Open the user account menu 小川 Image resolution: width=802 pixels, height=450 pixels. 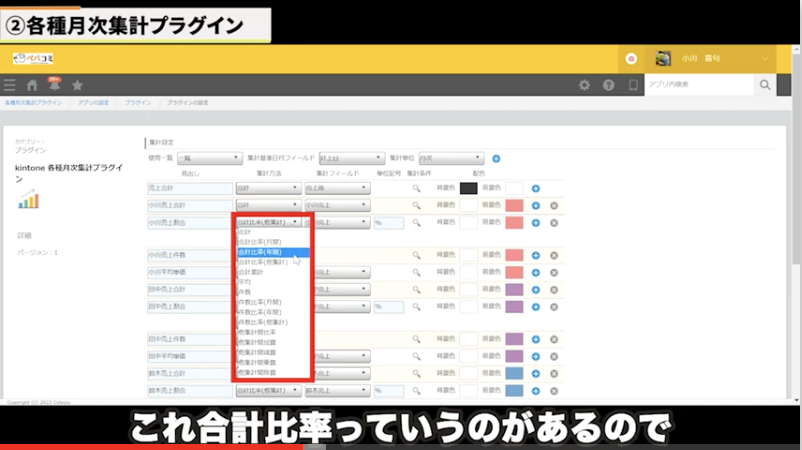[712, 59]
